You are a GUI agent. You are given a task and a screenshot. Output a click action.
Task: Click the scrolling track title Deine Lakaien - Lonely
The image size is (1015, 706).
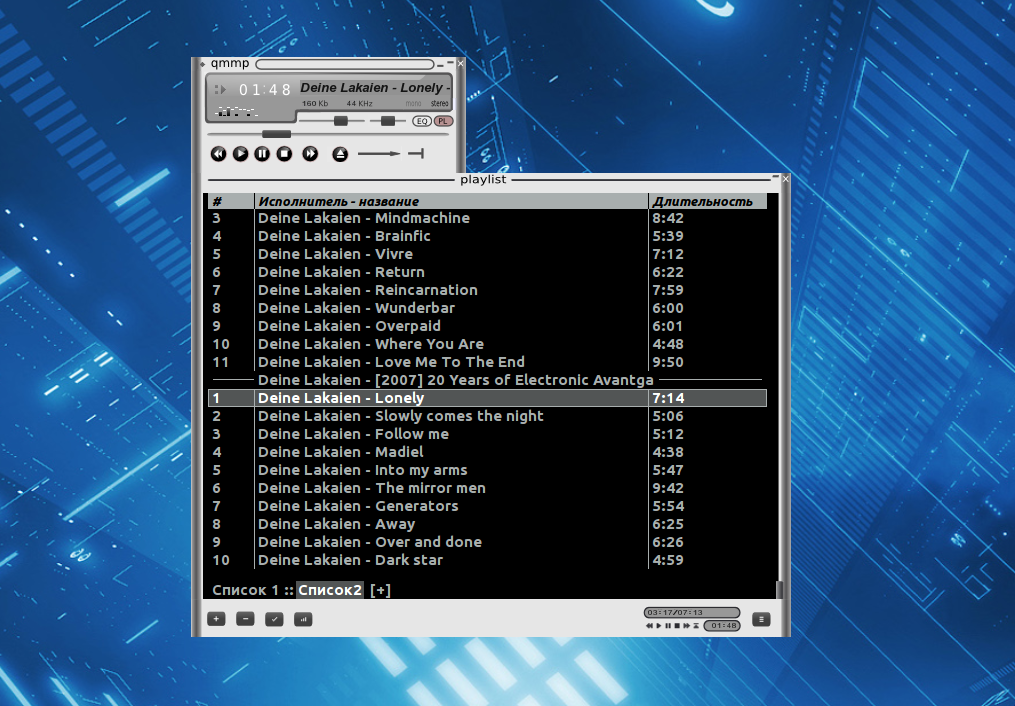[375, 88]
